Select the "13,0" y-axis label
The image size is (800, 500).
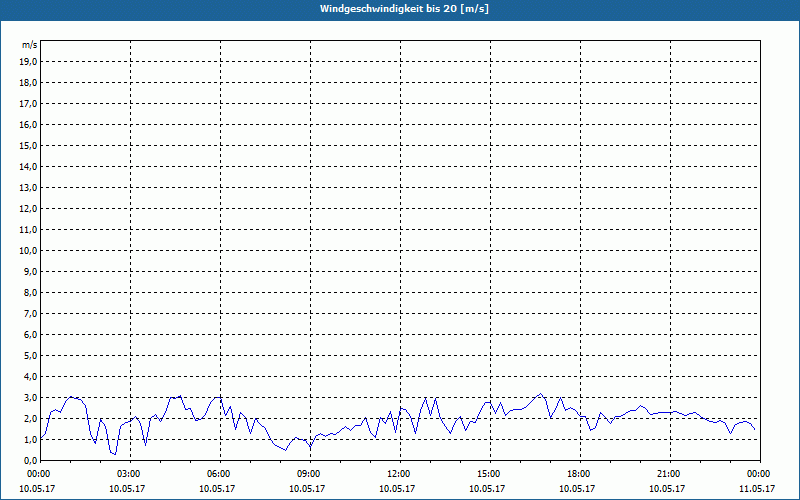[28, 188]
